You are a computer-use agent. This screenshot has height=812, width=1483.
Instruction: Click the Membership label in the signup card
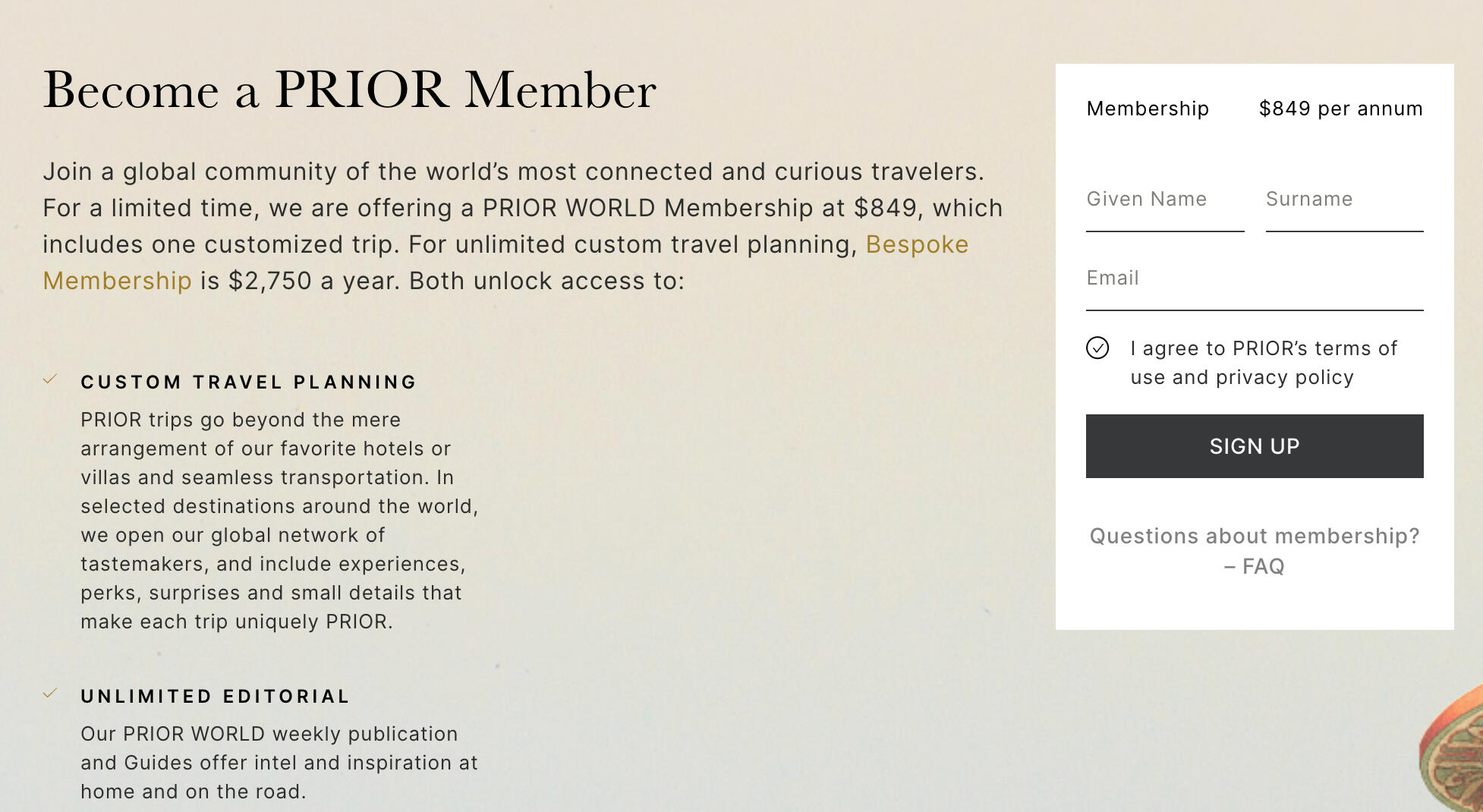pyautogui.click(x=1148, y=109)
